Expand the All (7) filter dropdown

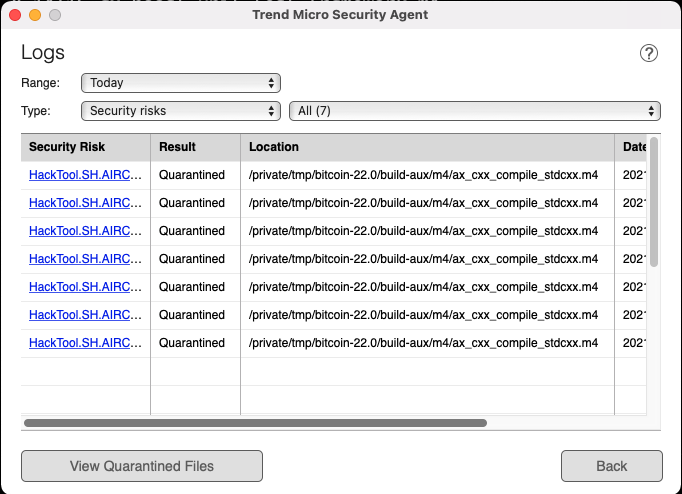click(x=475, y=111)
